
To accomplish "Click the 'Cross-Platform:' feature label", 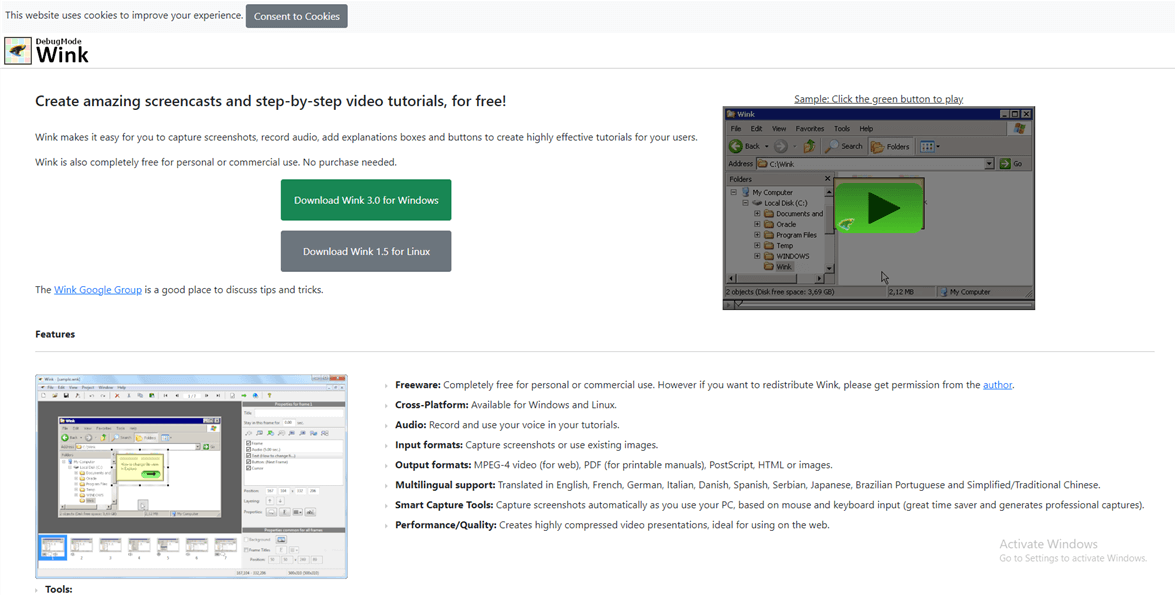I will (x=432, y=405).
